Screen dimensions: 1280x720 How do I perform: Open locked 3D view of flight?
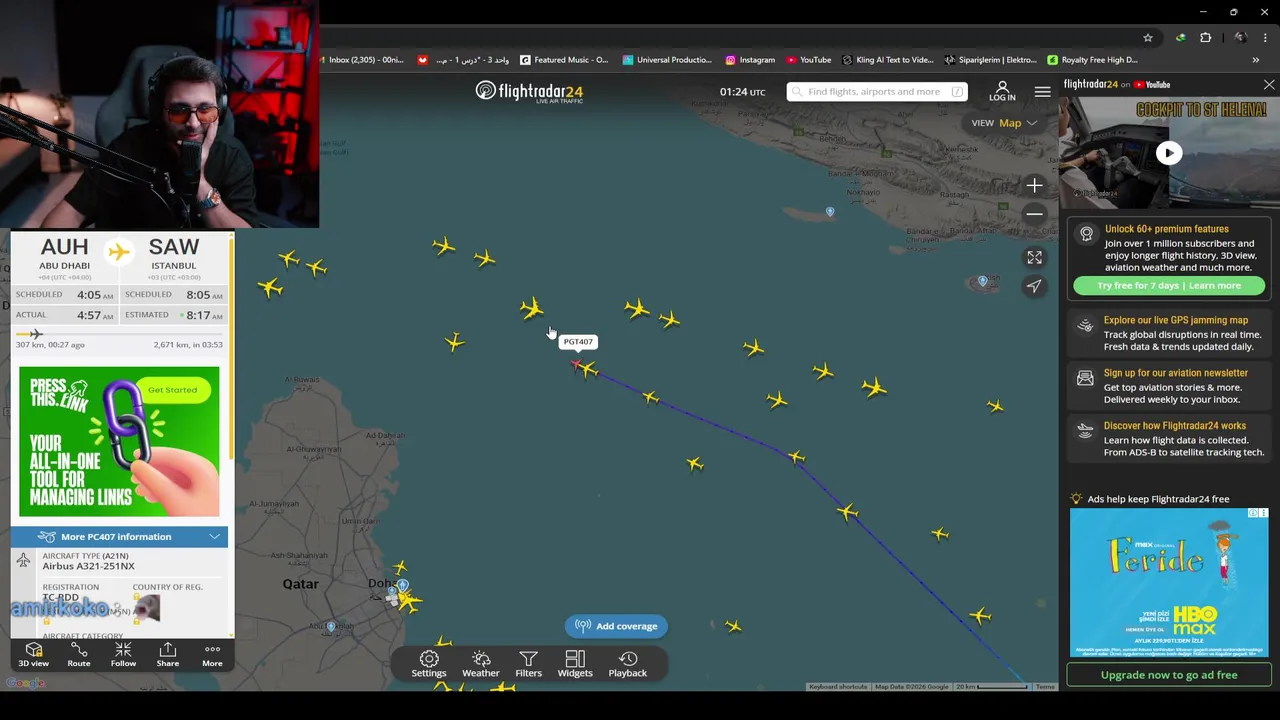[x=33, y=656]
